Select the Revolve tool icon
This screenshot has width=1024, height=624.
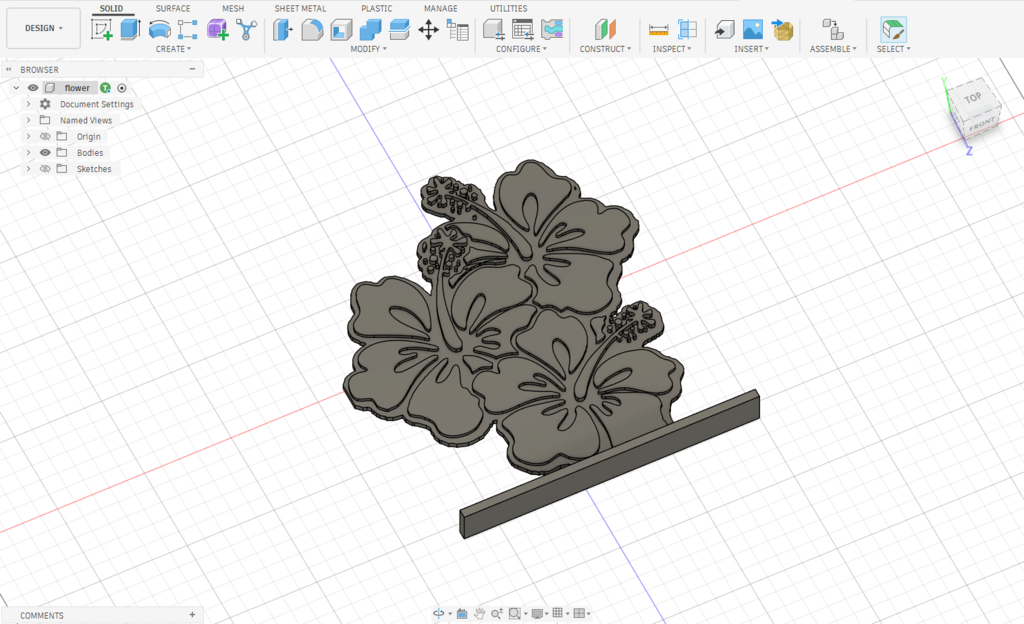(159, 29)
